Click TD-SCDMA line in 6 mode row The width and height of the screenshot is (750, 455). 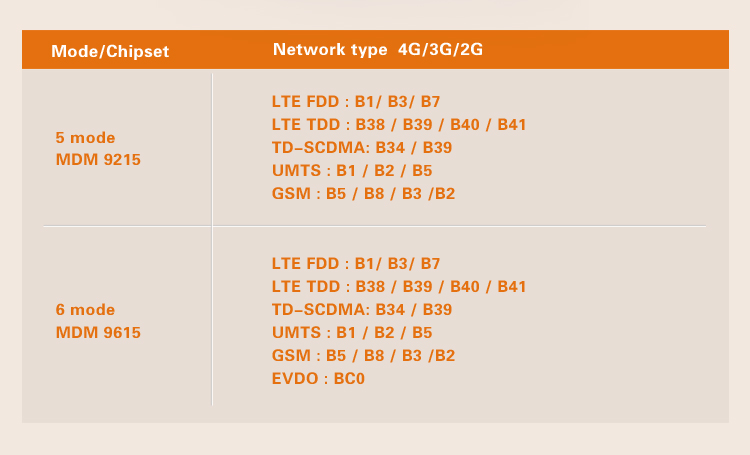pos(362,309)
